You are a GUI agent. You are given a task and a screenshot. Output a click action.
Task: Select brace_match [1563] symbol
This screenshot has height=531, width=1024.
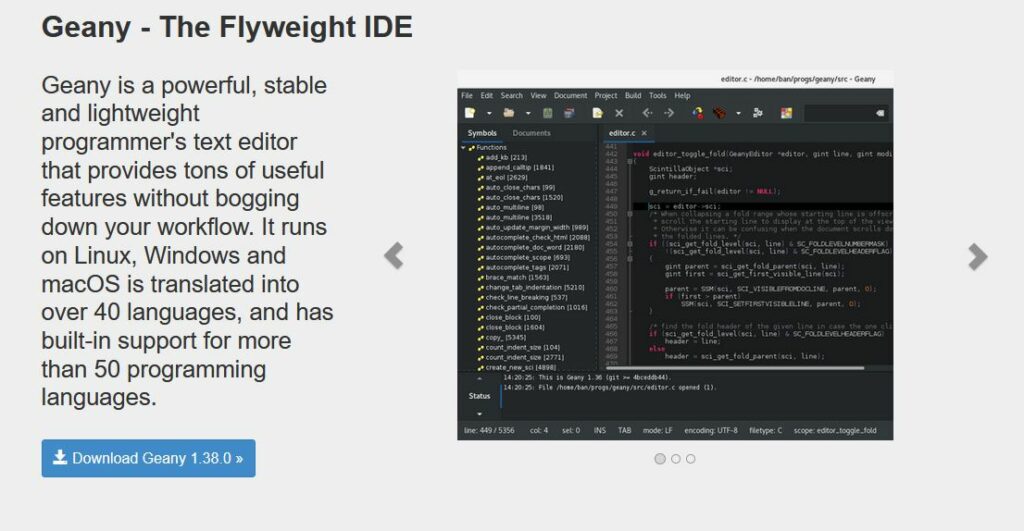point(517,278)
